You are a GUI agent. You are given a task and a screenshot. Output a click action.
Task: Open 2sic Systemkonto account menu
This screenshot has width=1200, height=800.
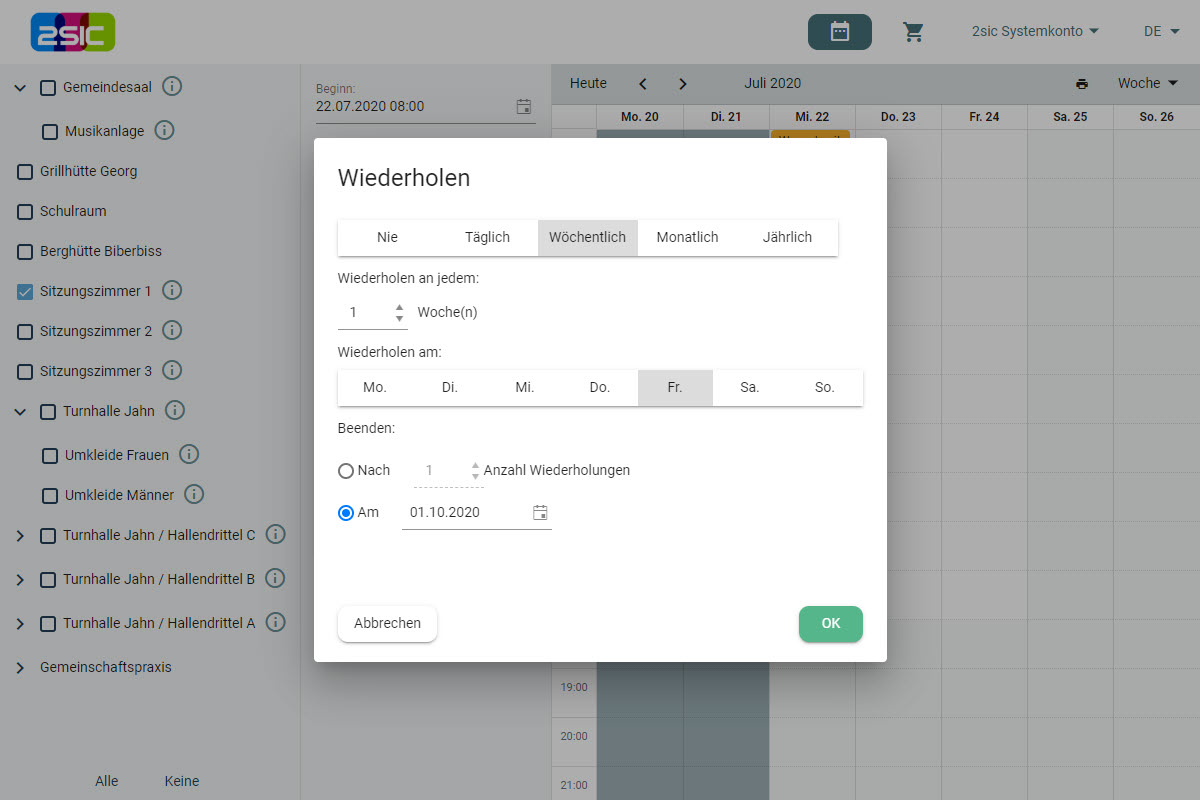pyautogui.click(x=1035, y=32)
